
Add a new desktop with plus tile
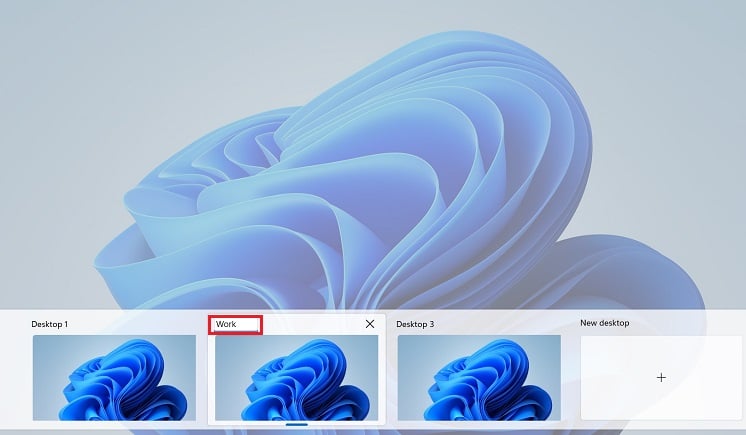pos(661,377)
